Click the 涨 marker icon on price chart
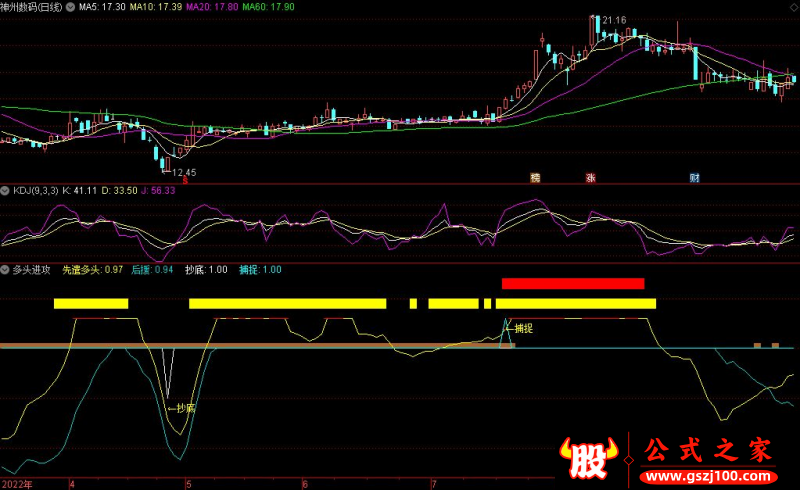The height and width of the screenshot is (490, 800). coord(591,178)
